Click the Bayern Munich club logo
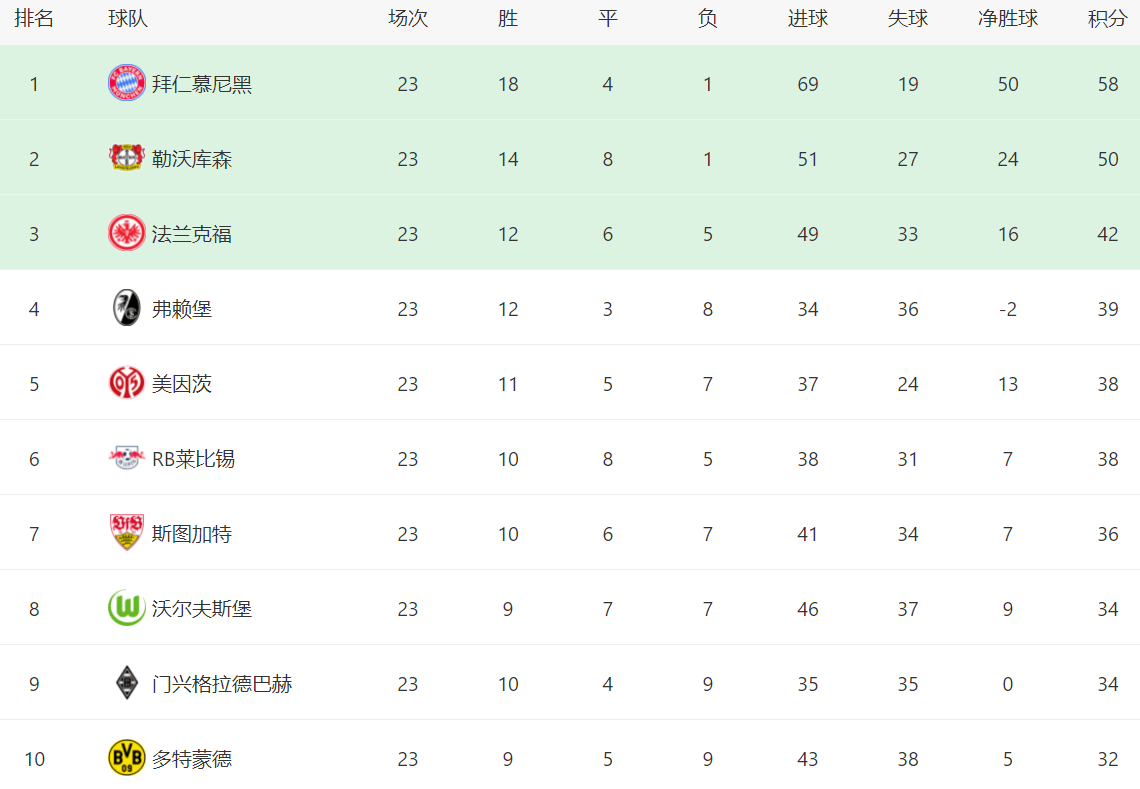1140x789 pixels. pos(127,83)
